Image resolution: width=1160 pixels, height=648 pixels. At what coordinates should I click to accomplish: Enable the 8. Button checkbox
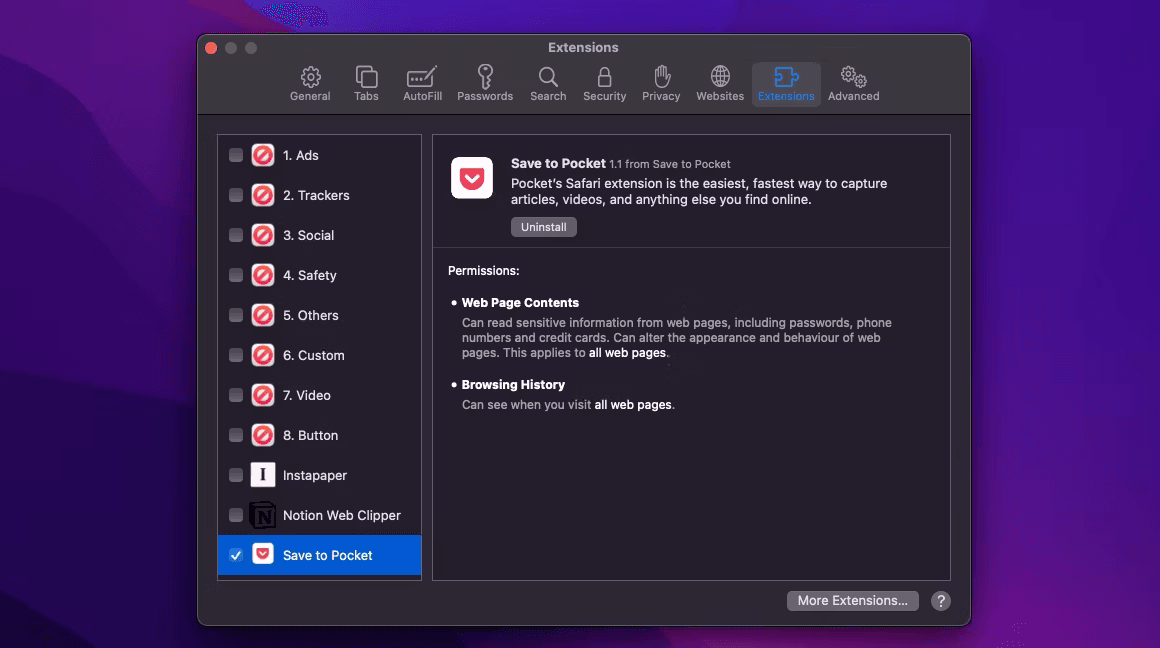coord(236,435)
